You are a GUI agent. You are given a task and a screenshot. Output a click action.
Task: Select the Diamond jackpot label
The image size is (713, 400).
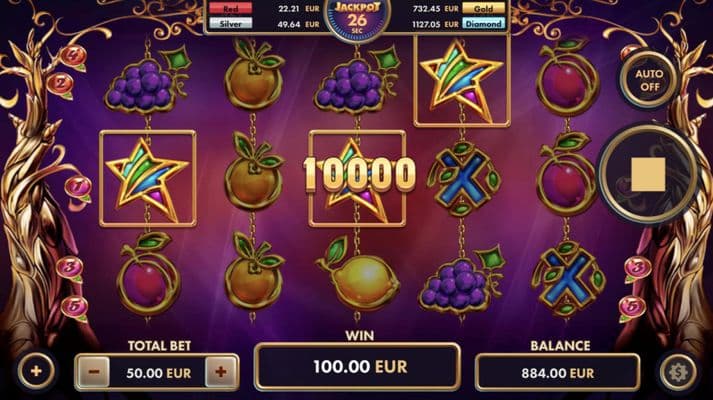(483, 24)
